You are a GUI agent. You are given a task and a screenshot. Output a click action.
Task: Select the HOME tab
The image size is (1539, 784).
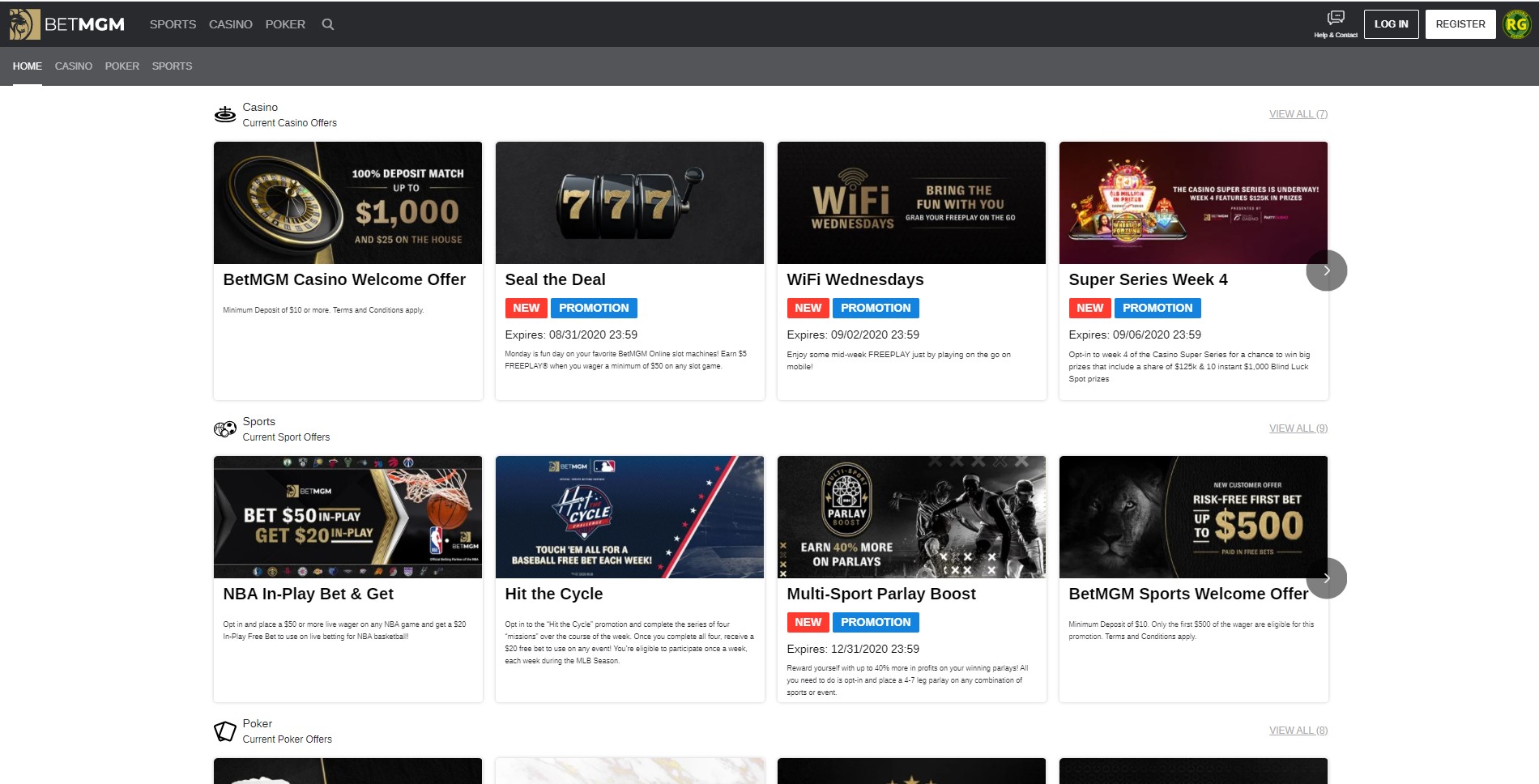(x=28, y=66)
